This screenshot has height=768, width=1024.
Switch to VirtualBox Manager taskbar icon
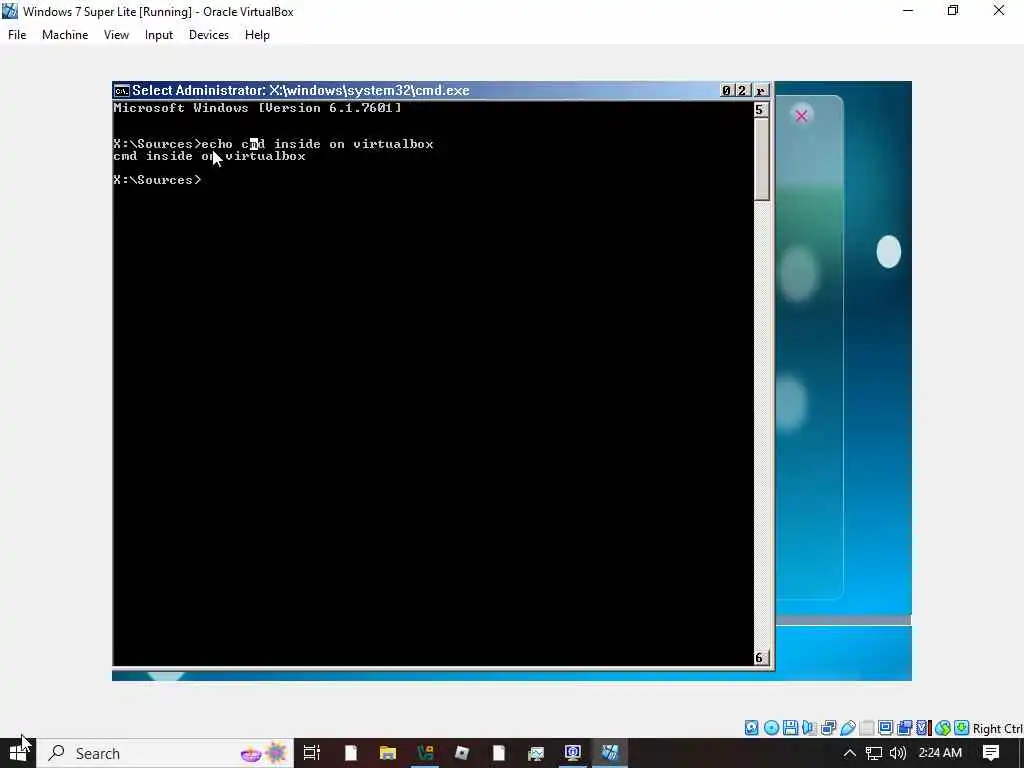(573, 753)
